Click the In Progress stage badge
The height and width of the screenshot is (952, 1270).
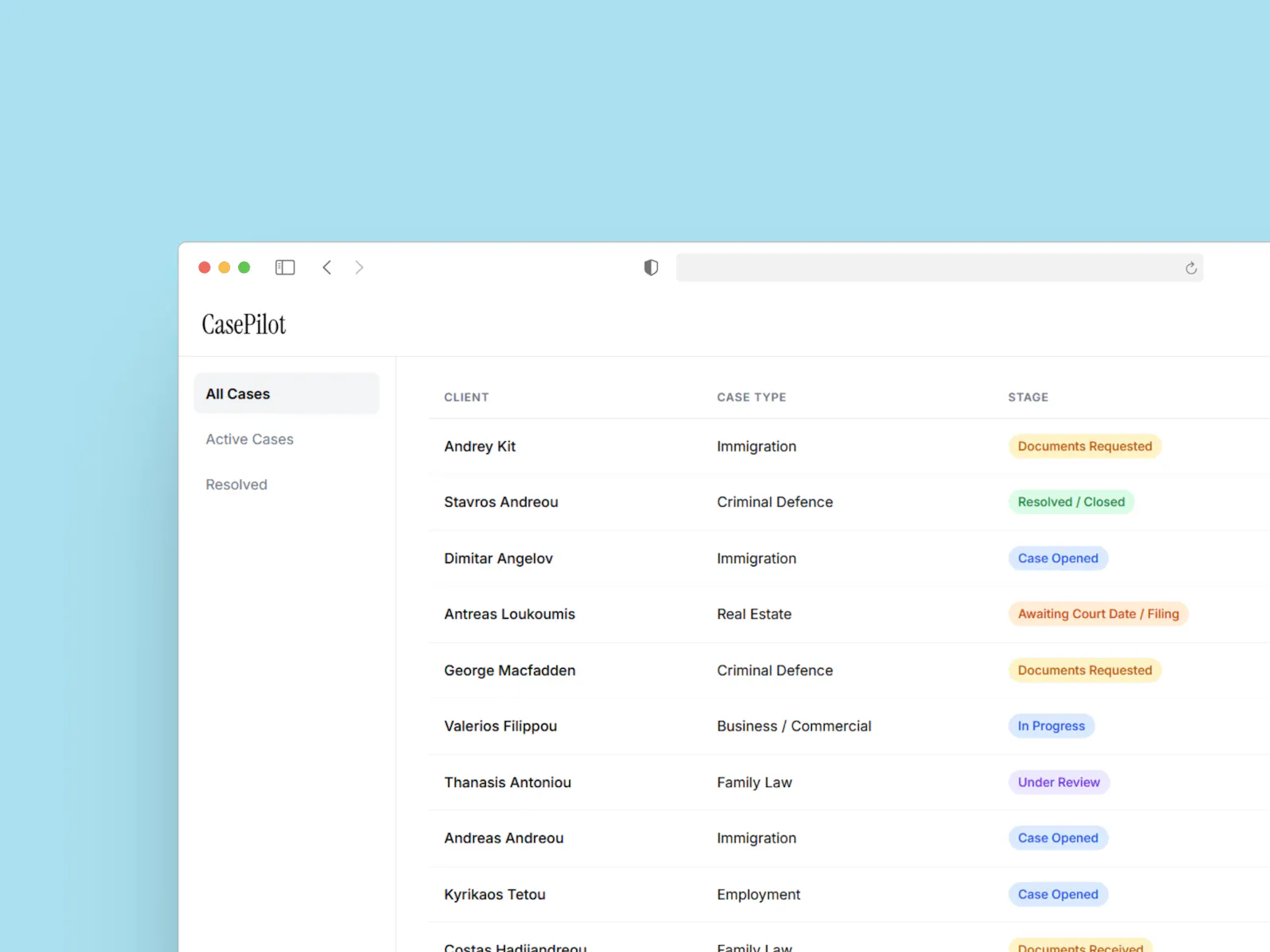pos(1051,725)
